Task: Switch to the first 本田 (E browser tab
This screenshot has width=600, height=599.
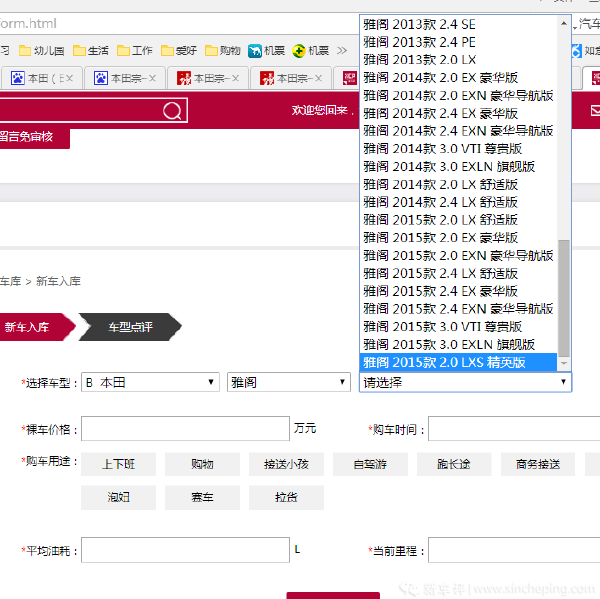Action: click(x=41, y=78)
